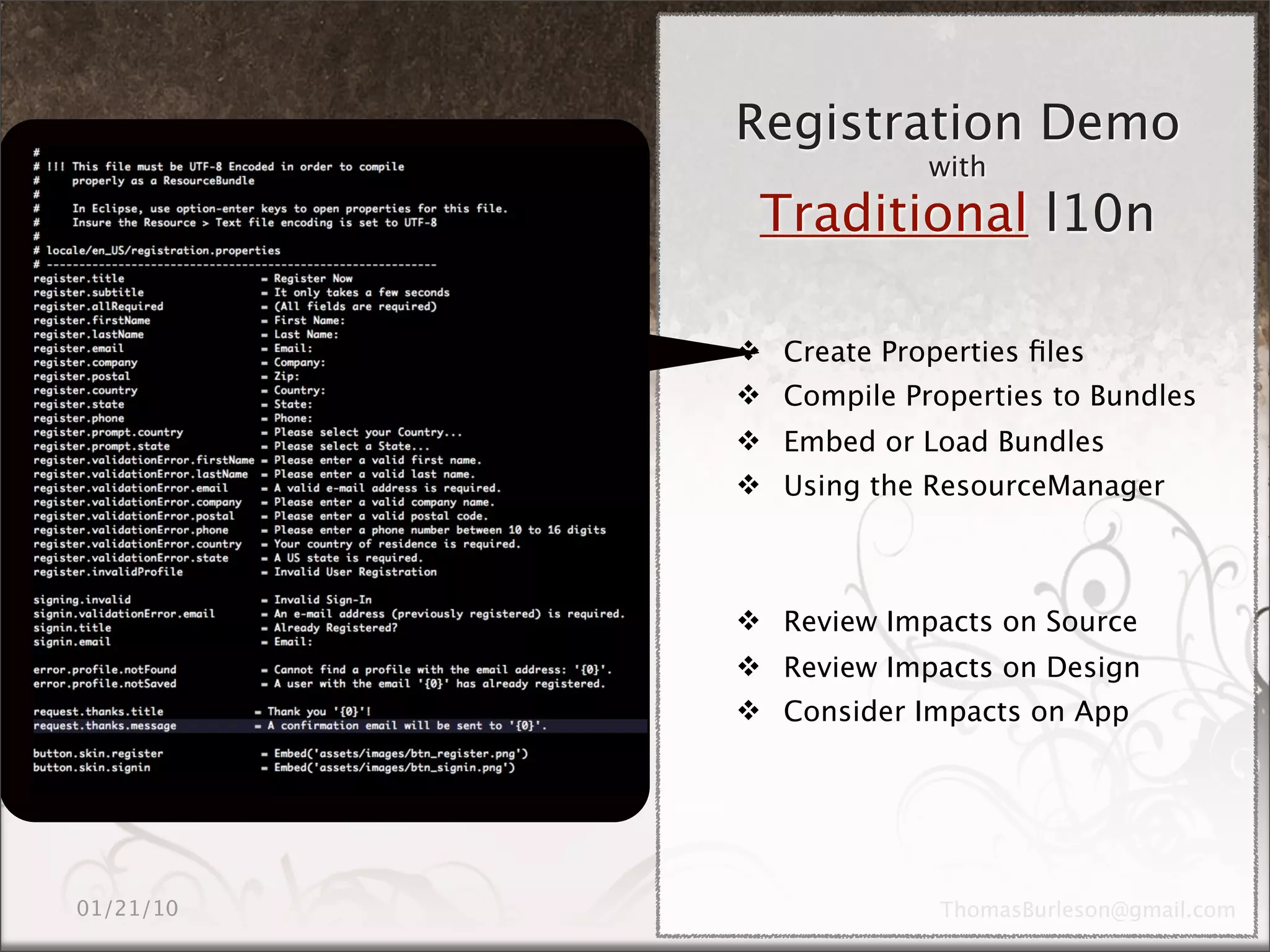Click the 'signing.invalid' key
The height and width of the screenshot is (952, 1270).
[82, 600]
